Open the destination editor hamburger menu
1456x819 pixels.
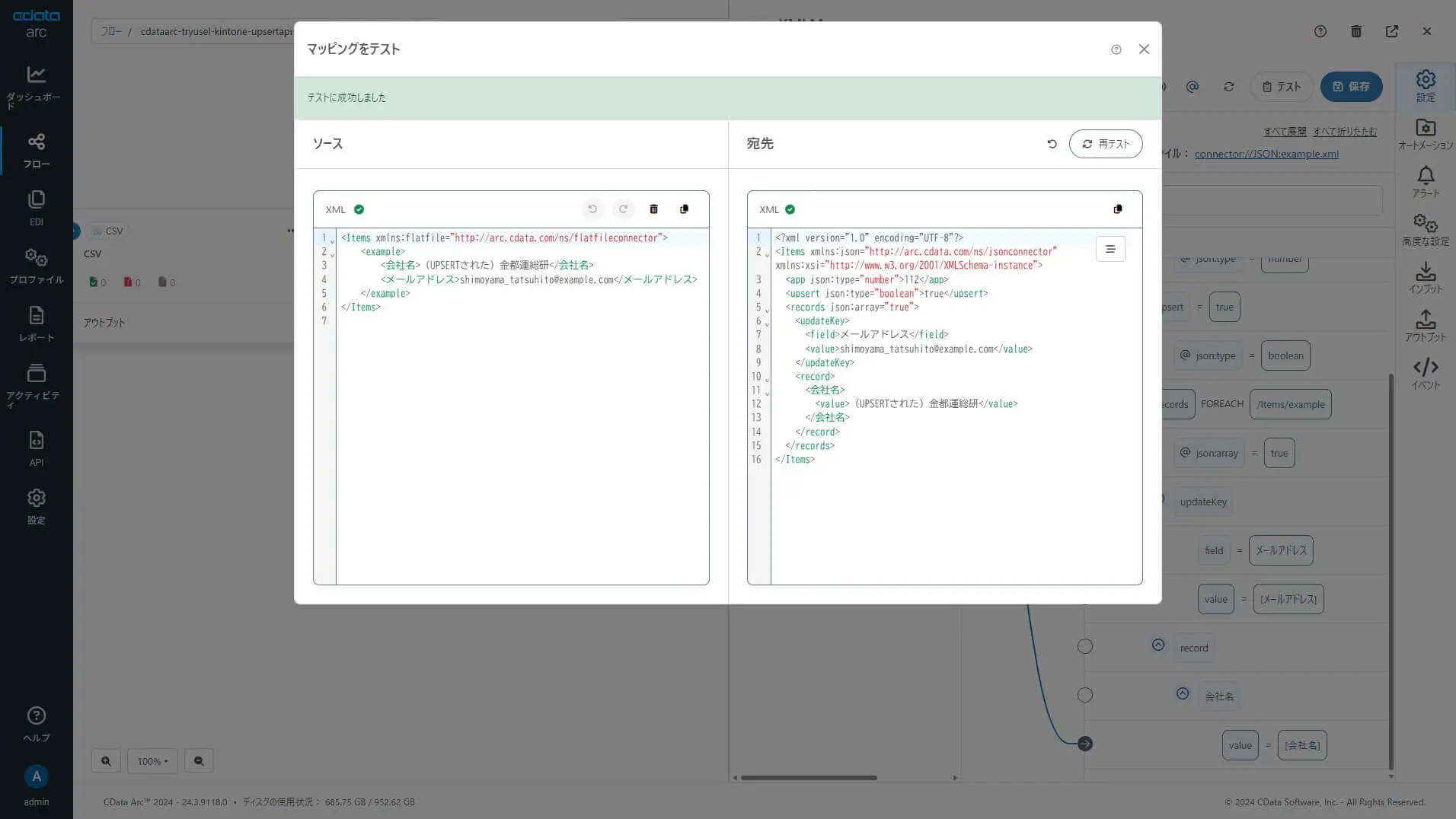click(x=1110, y=249)
